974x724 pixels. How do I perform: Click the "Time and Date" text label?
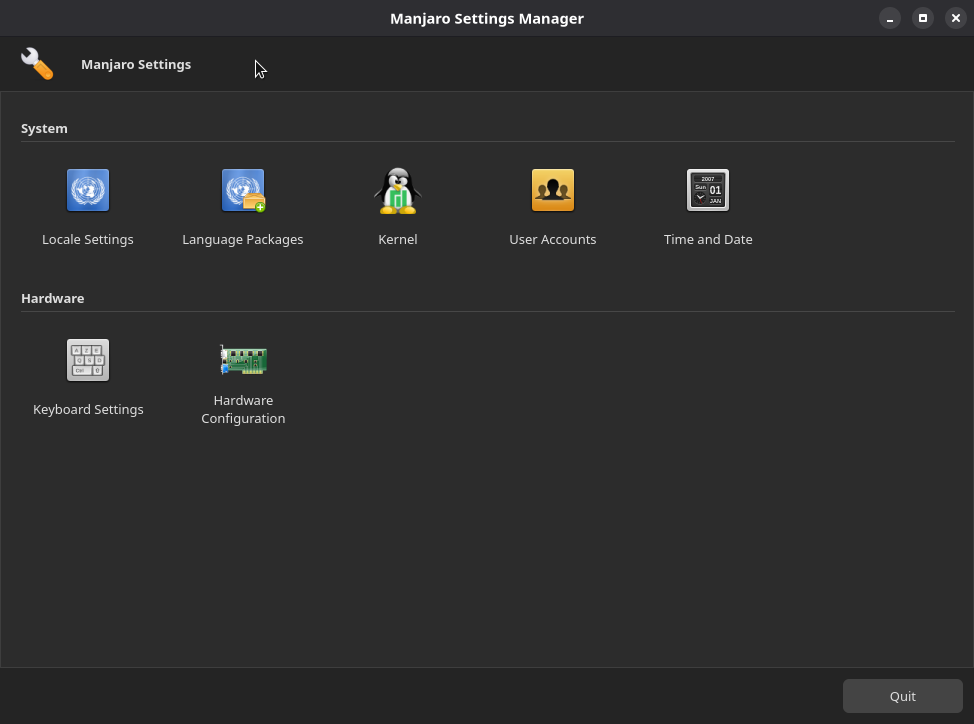(708, 240)
